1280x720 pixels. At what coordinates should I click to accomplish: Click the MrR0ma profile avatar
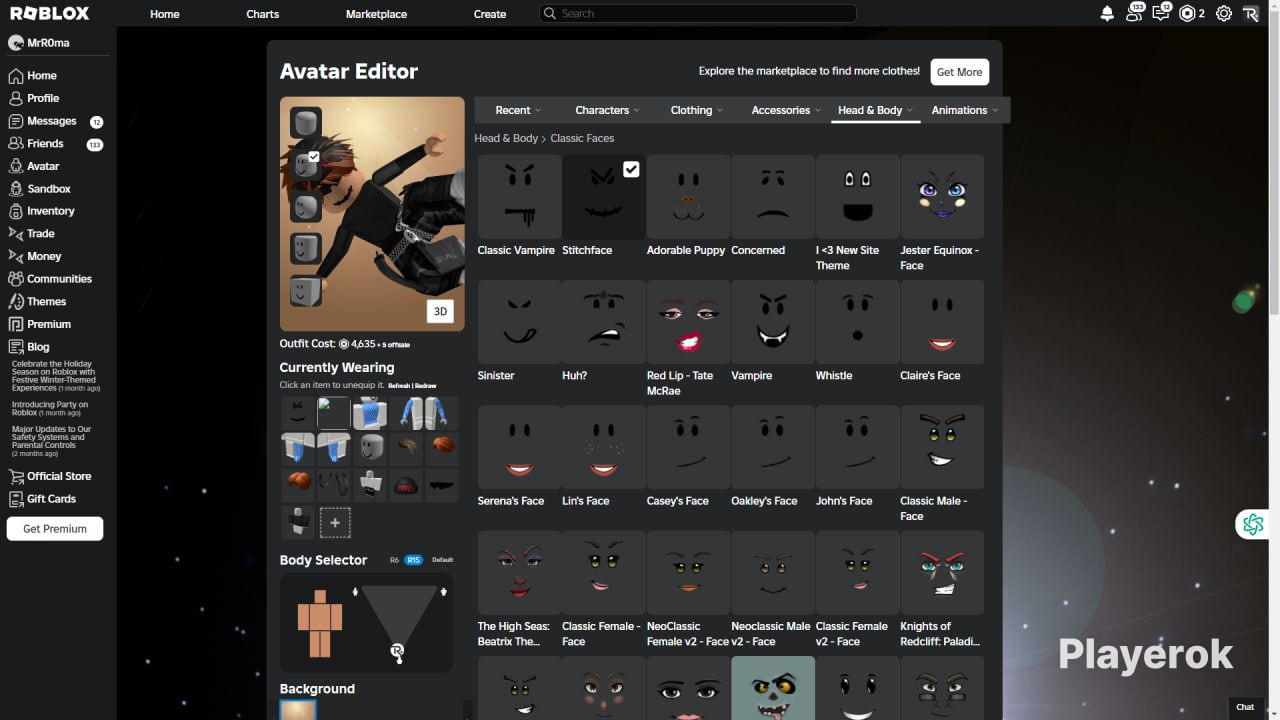[15, 43]
